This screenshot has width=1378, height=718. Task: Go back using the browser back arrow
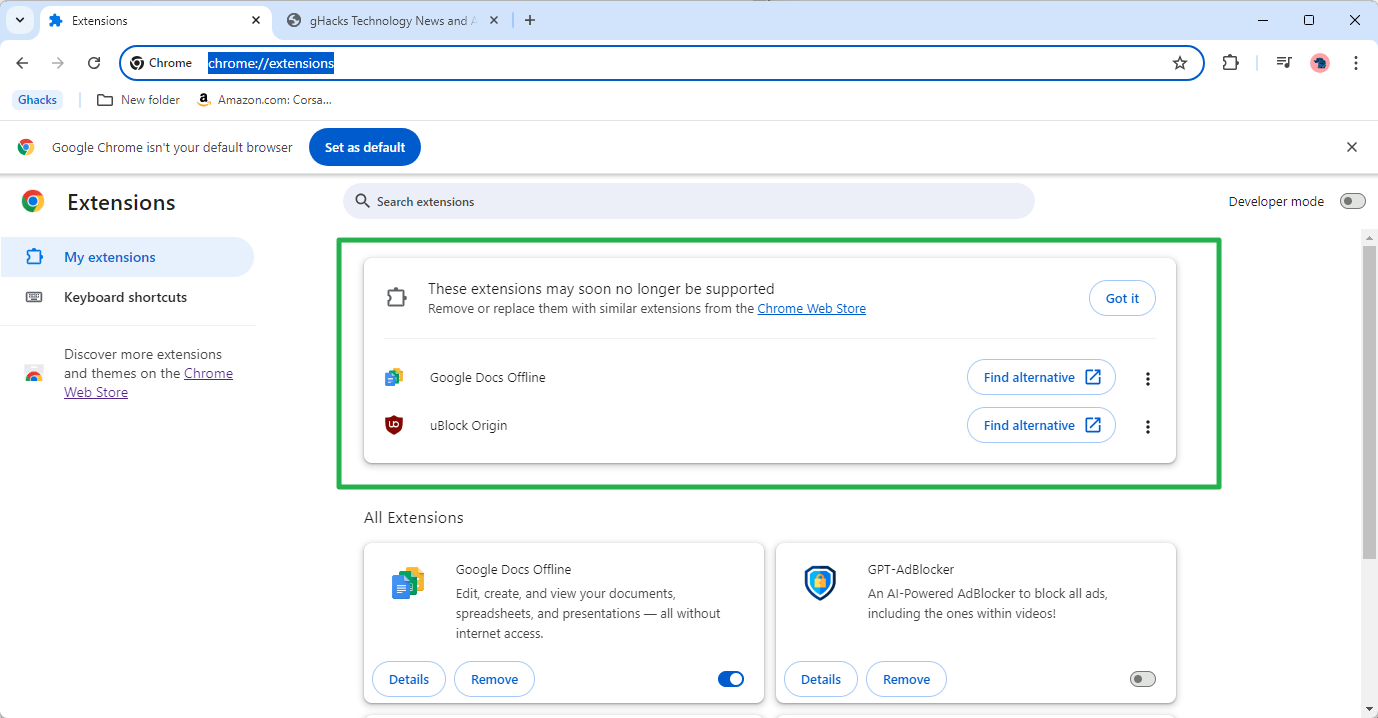[x=22, y=63]
